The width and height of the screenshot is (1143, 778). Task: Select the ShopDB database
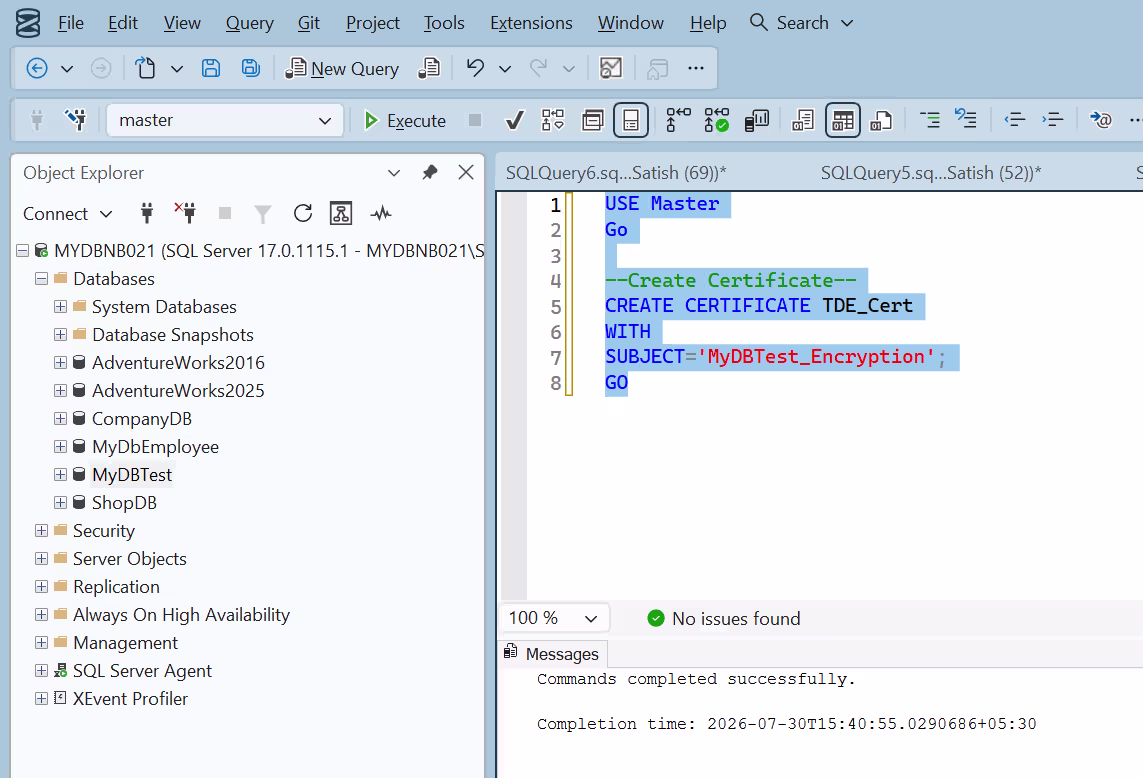click(x=124, y=503)
